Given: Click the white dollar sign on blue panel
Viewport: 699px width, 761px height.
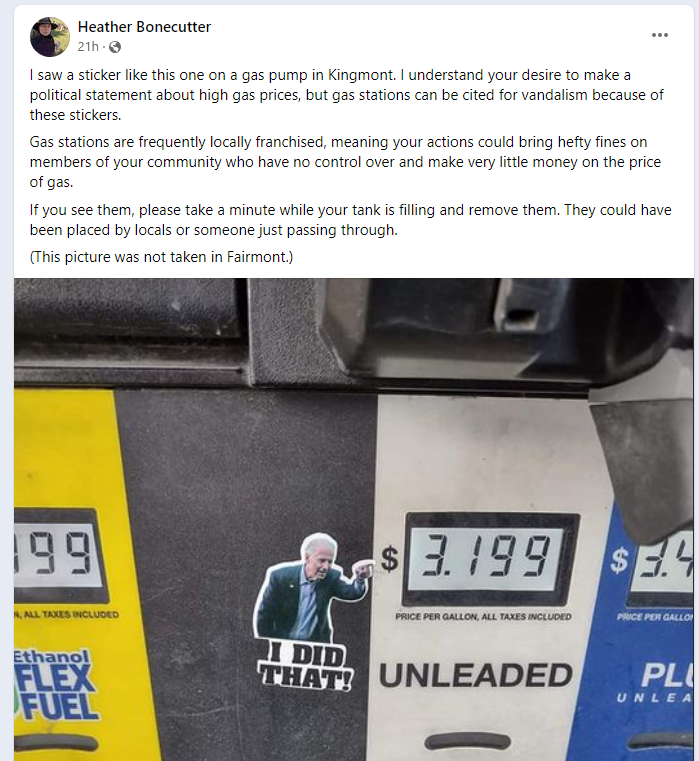Looking at the screenshot, I should 619,559.
